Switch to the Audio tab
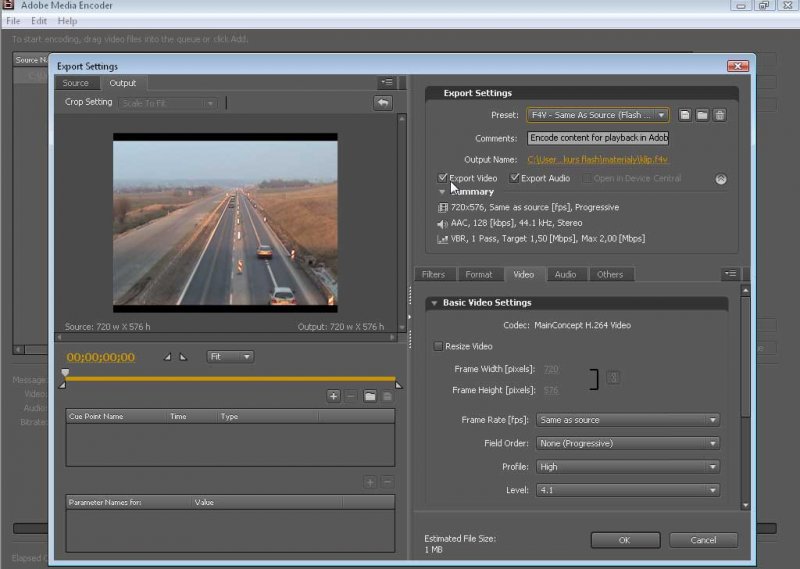 tap(565, 274)
